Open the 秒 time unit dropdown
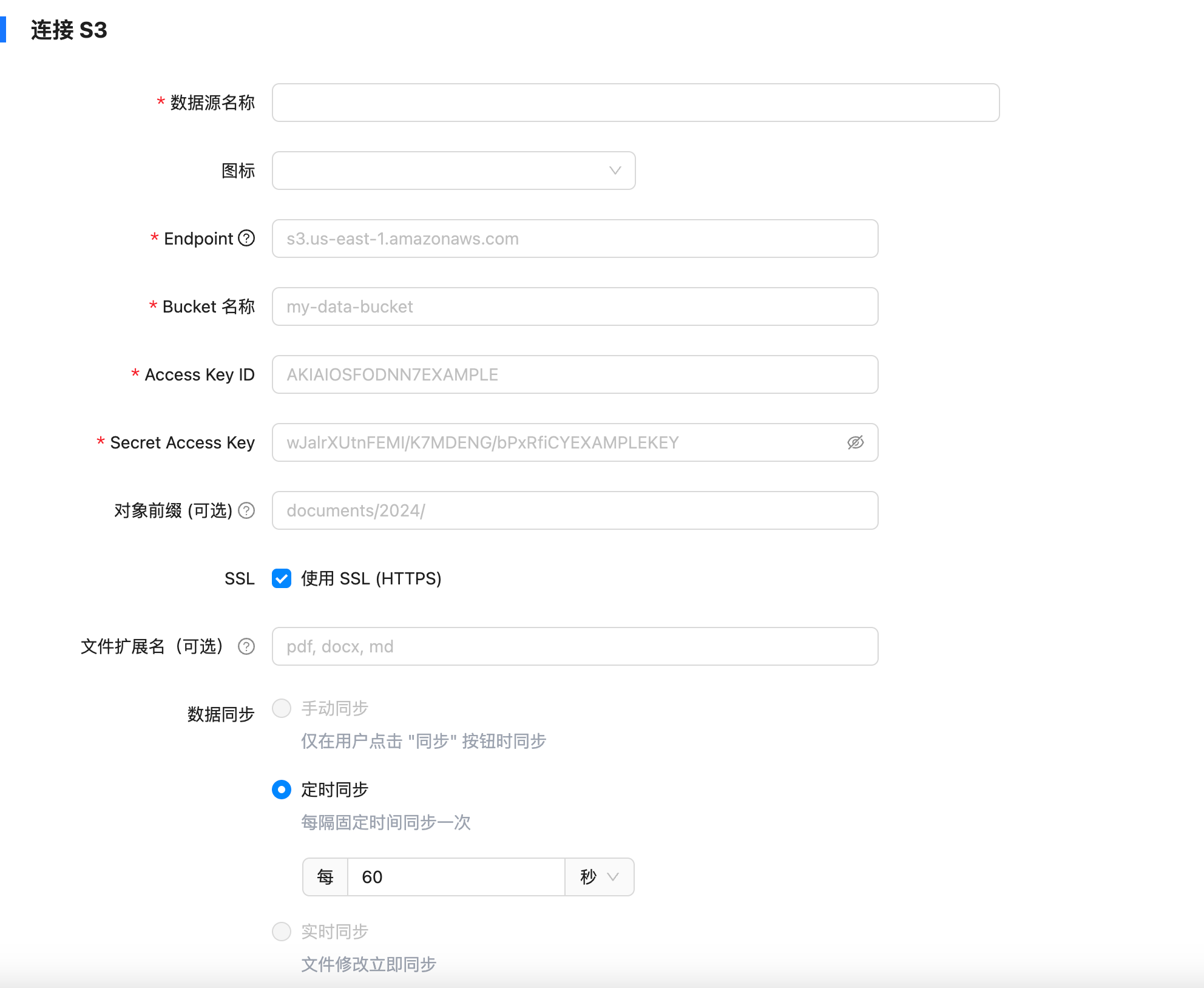 [599, 877]
